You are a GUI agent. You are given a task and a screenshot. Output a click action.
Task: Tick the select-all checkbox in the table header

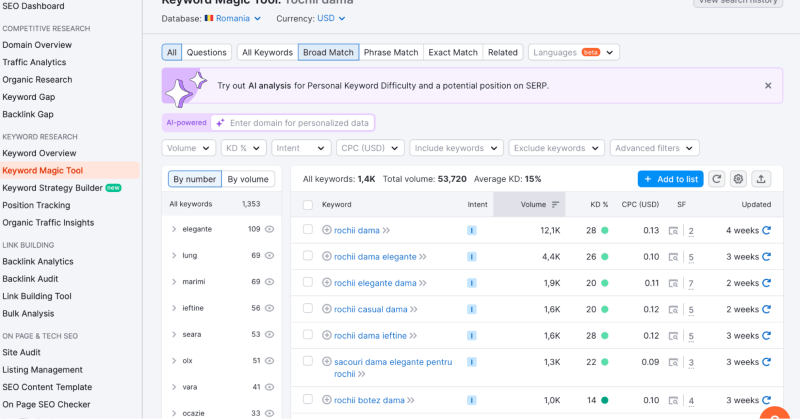click(308, 204)
